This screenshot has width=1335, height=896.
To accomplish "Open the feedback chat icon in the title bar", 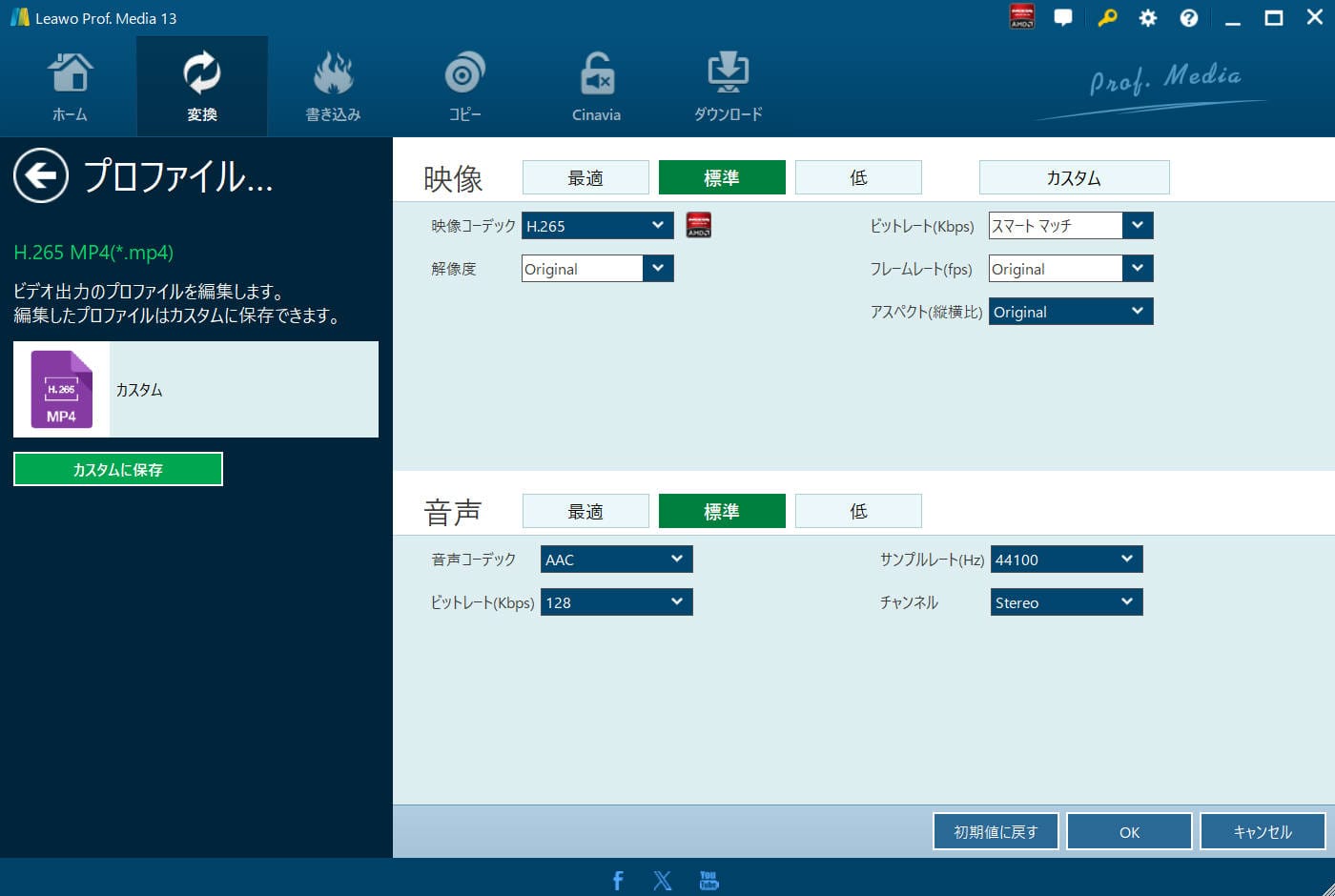I will pos(1063,17).
